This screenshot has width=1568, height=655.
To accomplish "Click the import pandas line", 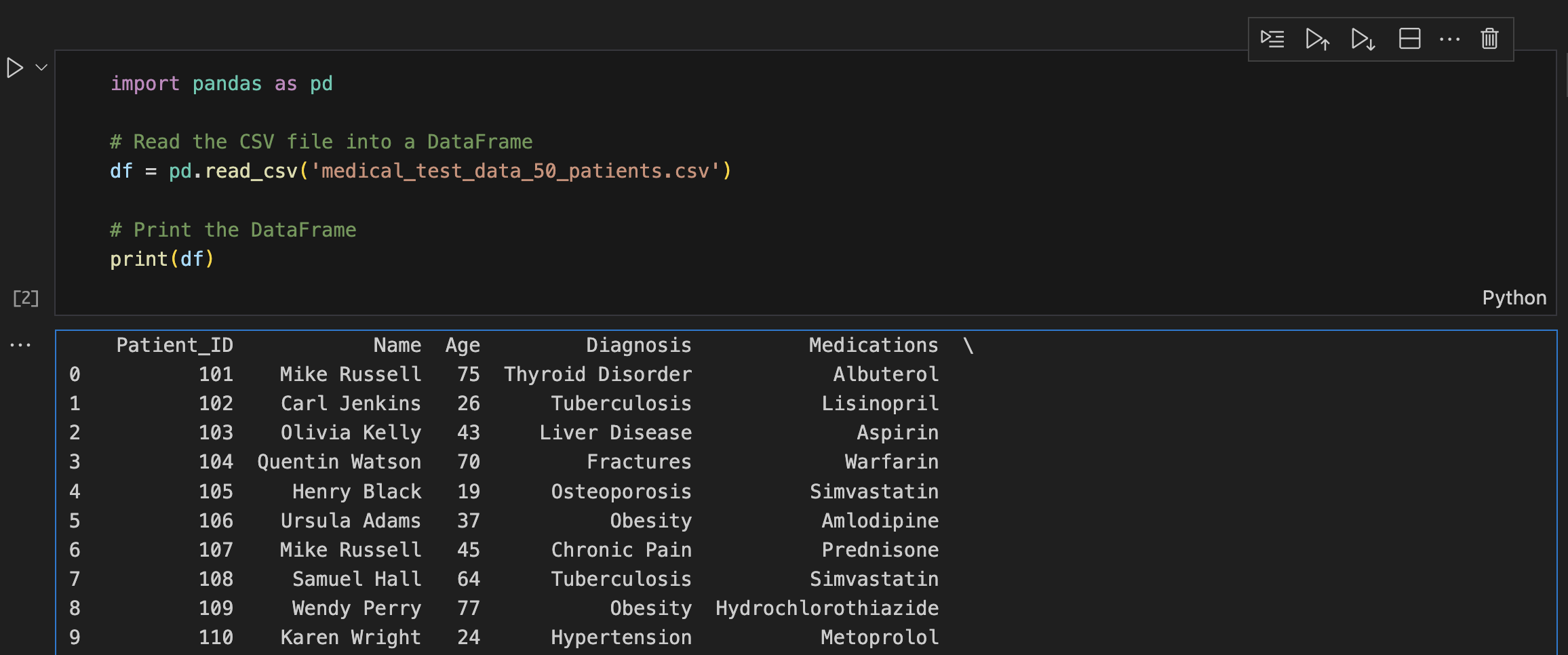I will coord(222,83).
